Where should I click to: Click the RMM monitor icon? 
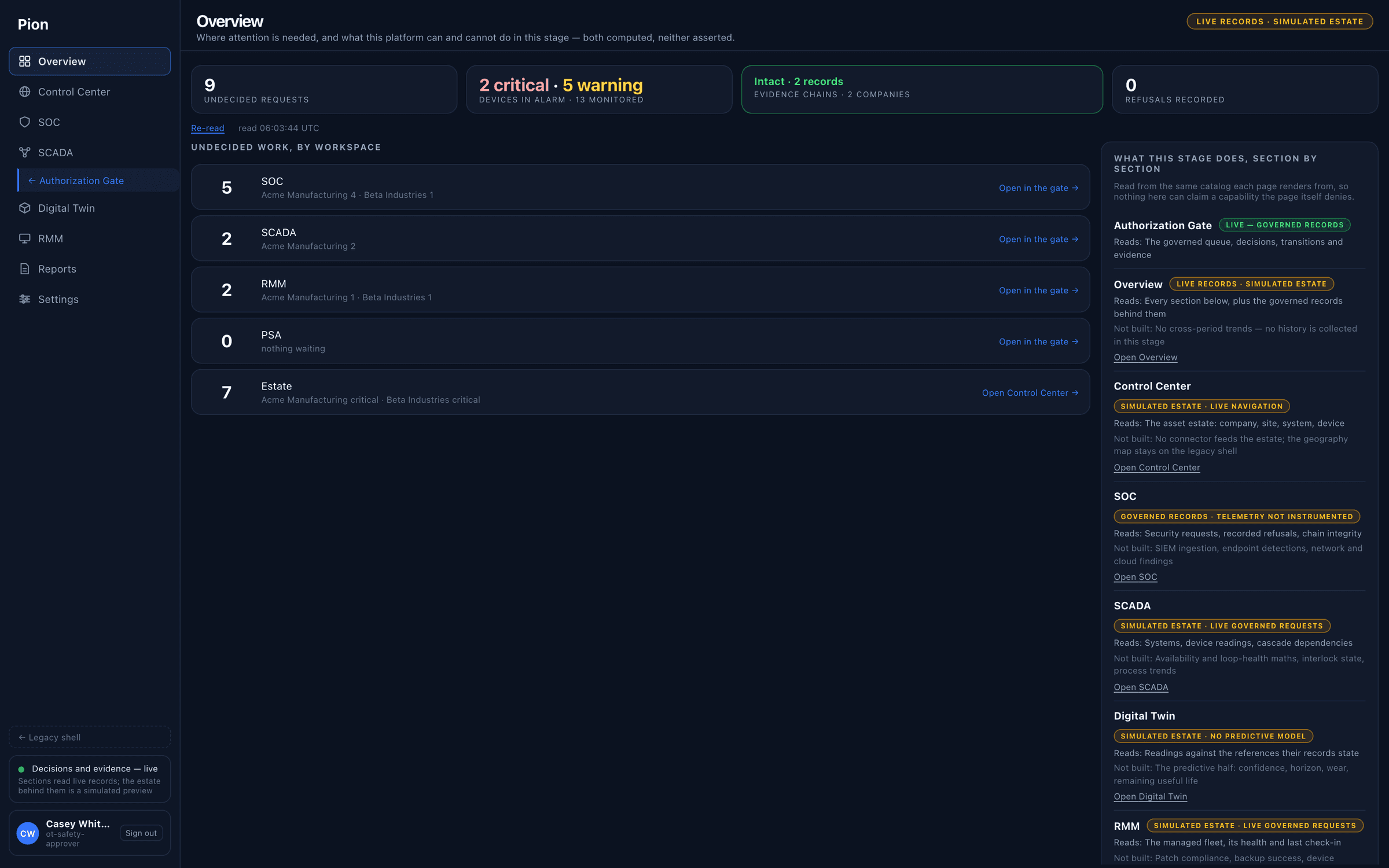click(24, 238)
